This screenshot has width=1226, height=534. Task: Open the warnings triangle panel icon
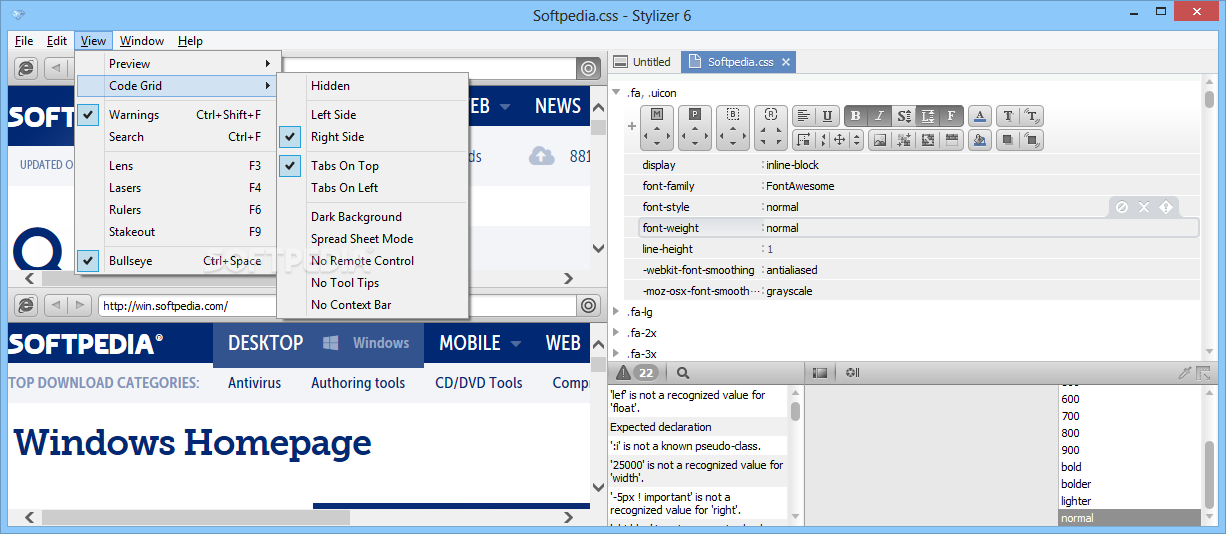click(623, 373)
